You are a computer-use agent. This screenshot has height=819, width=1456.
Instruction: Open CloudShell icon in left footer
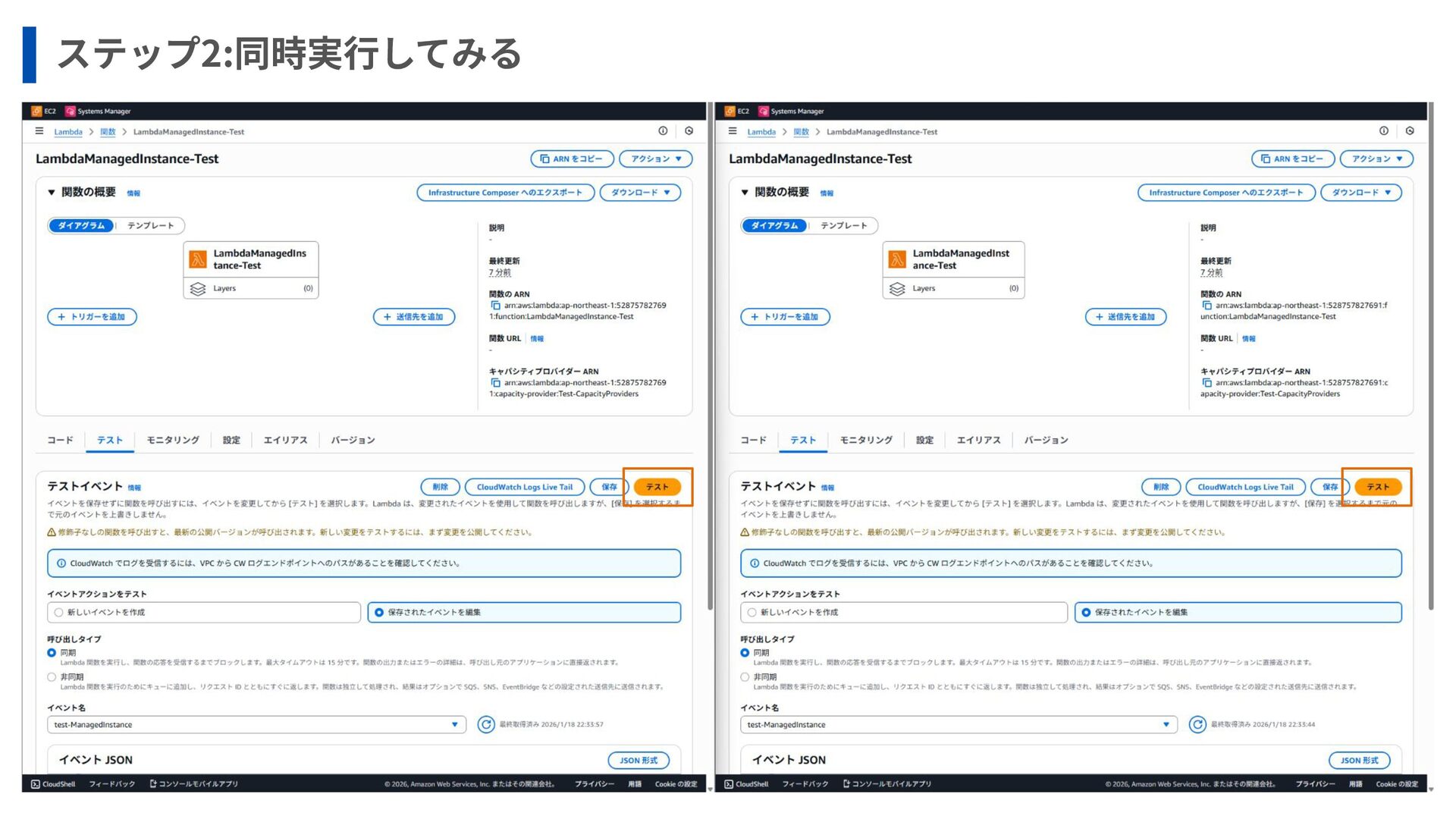36,784
